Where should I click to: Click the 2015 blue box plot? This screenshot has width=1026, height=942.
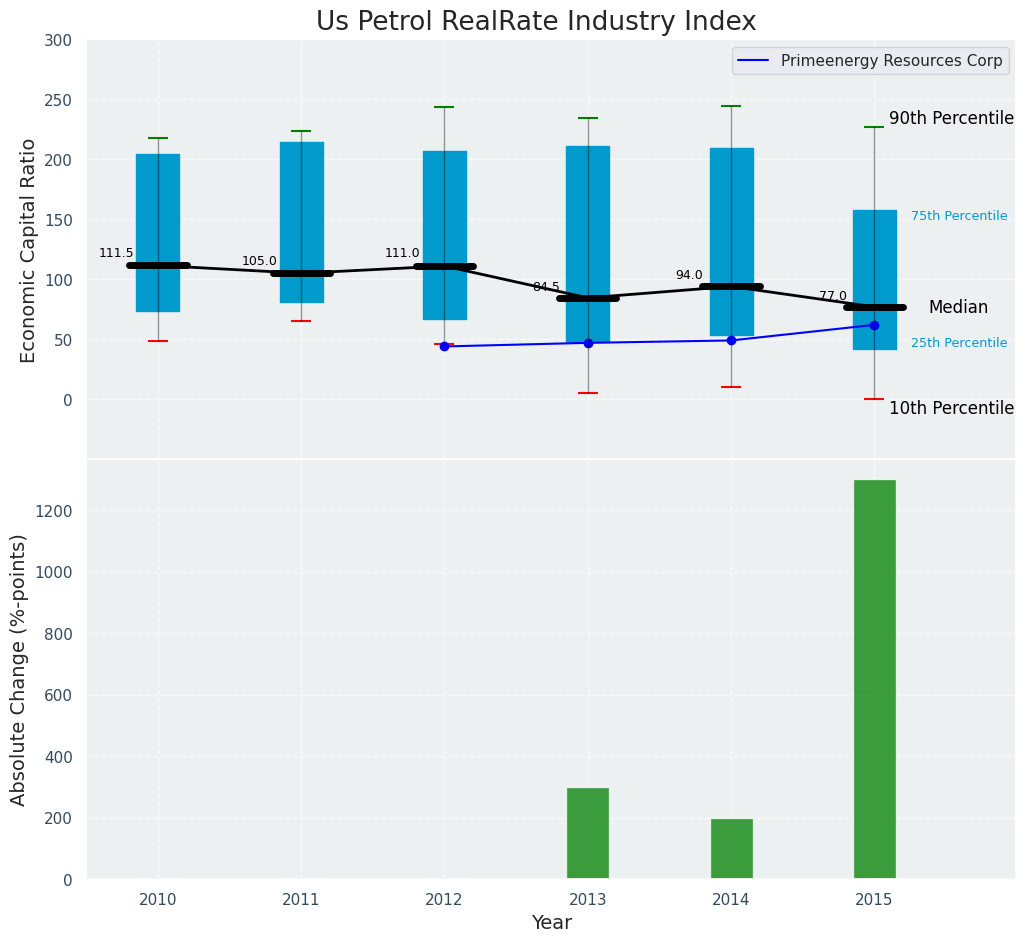[874, 250]
